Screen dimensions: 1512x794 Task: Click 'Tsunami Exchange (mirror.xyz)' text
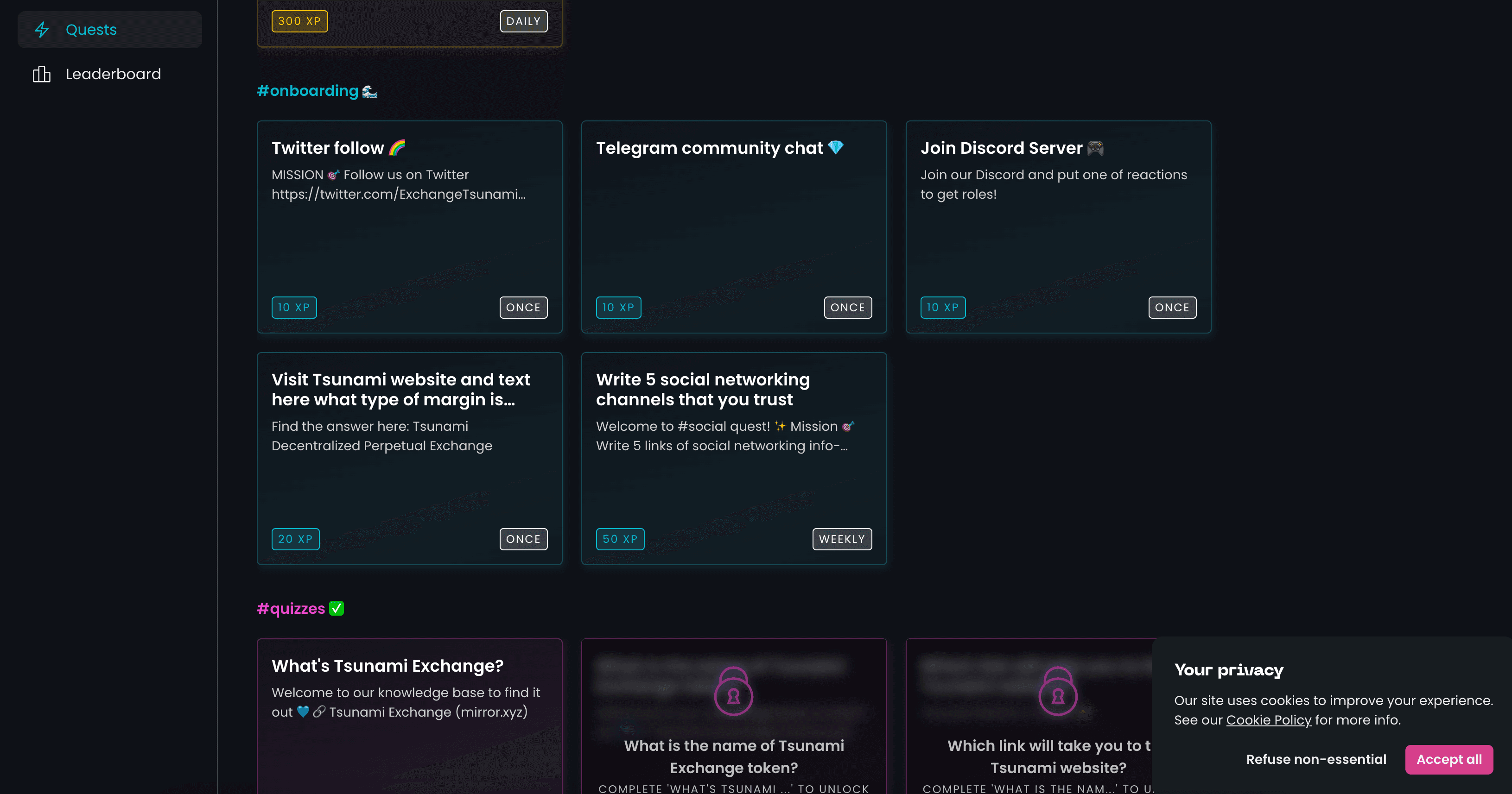[x=428, y=712]
